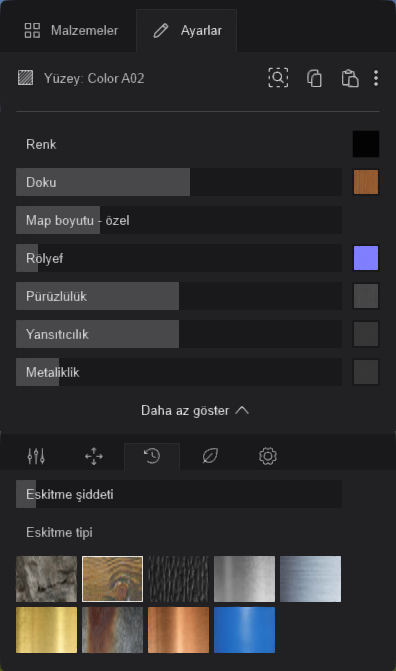Open the black Renk color swatch
The image size is (396, 671).
(366, 144)
